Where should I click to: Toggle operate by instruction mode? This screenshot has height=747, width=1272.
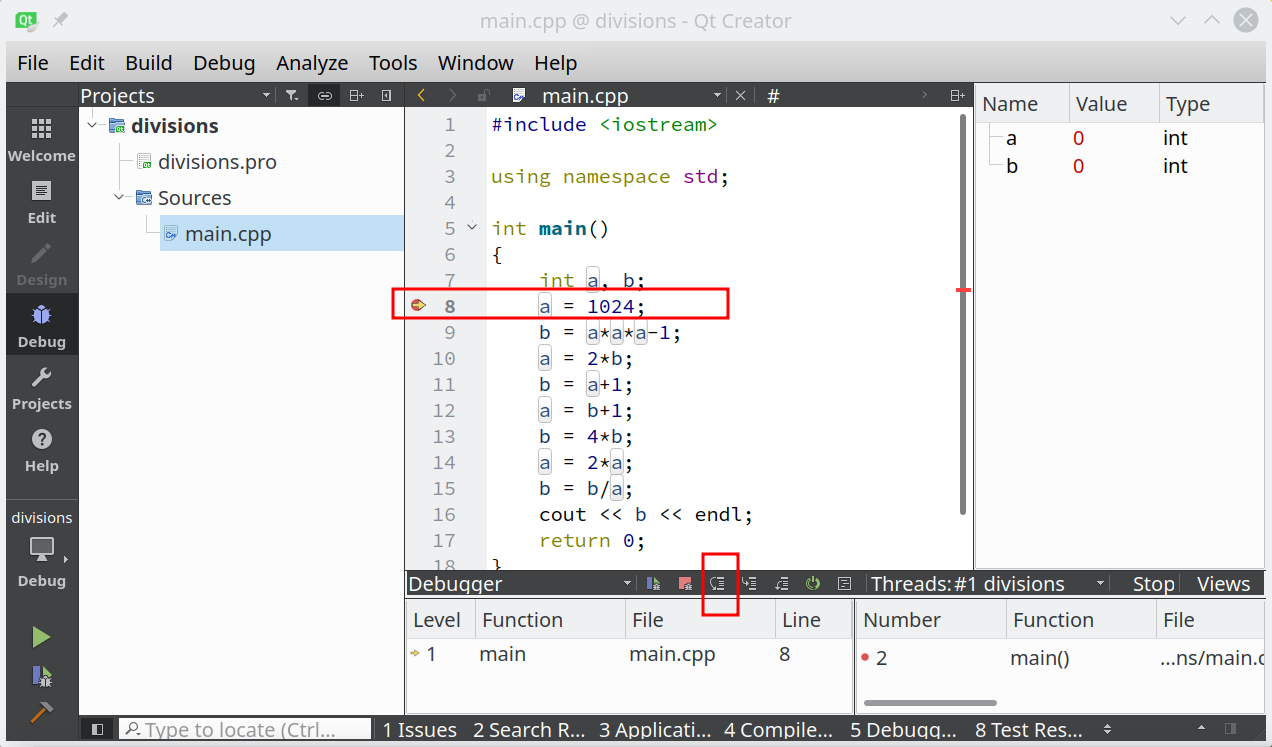point(845,583)
